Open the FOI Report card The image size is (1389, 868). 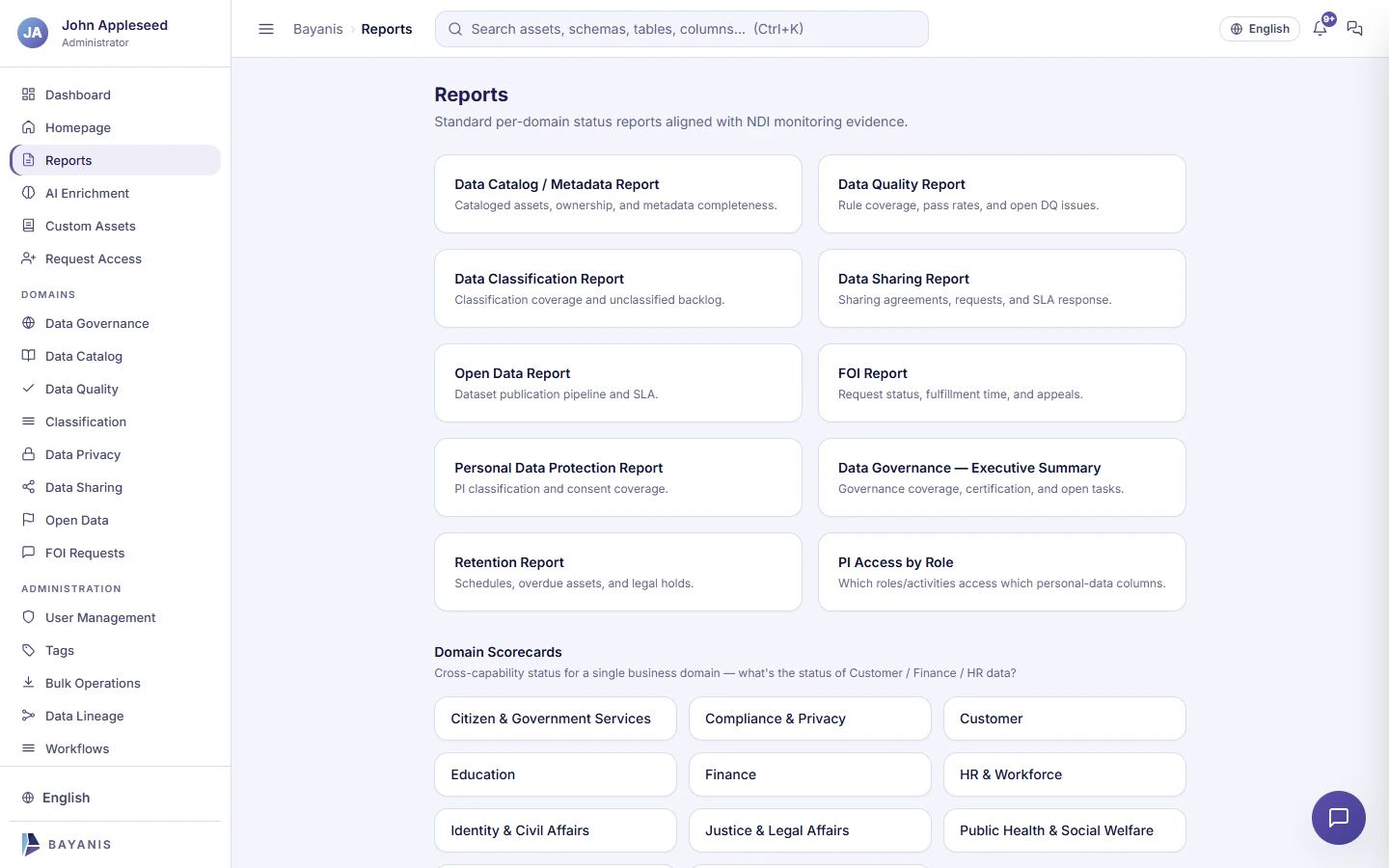[x=1002, y=383]
